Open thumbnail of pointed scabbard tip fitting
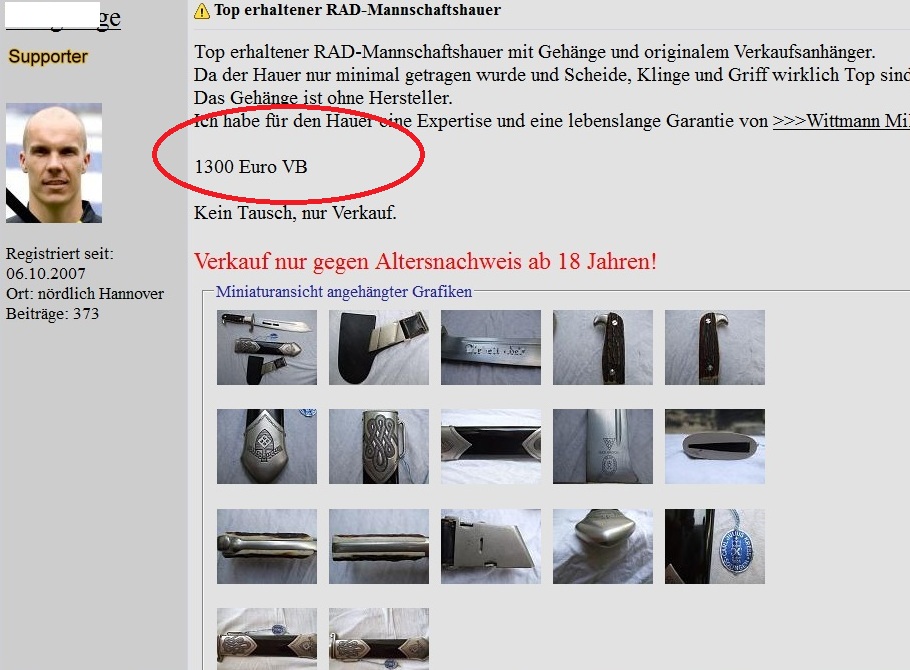The image size is (910, 670). tap(267, 446)
